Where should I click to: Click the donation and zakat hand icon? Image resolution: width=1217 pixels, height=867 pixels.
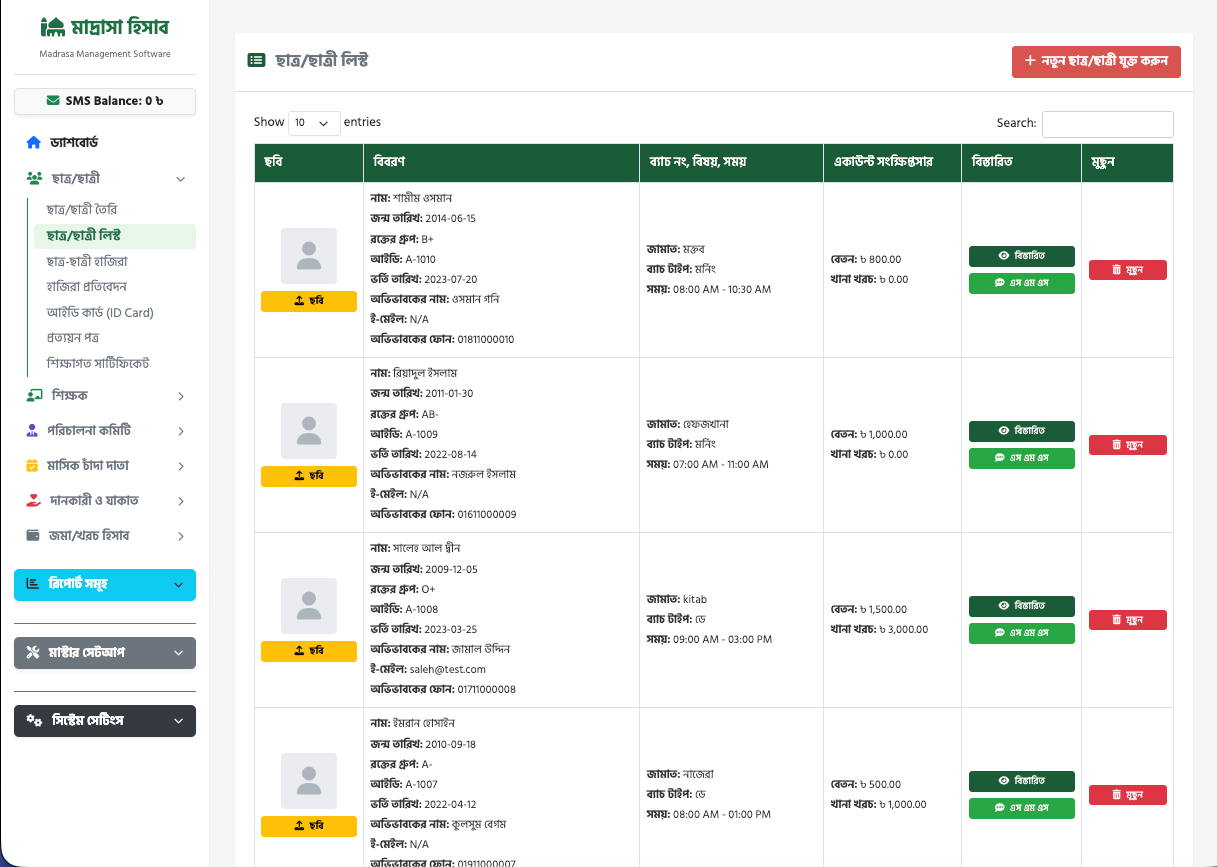tap(33, 500)
